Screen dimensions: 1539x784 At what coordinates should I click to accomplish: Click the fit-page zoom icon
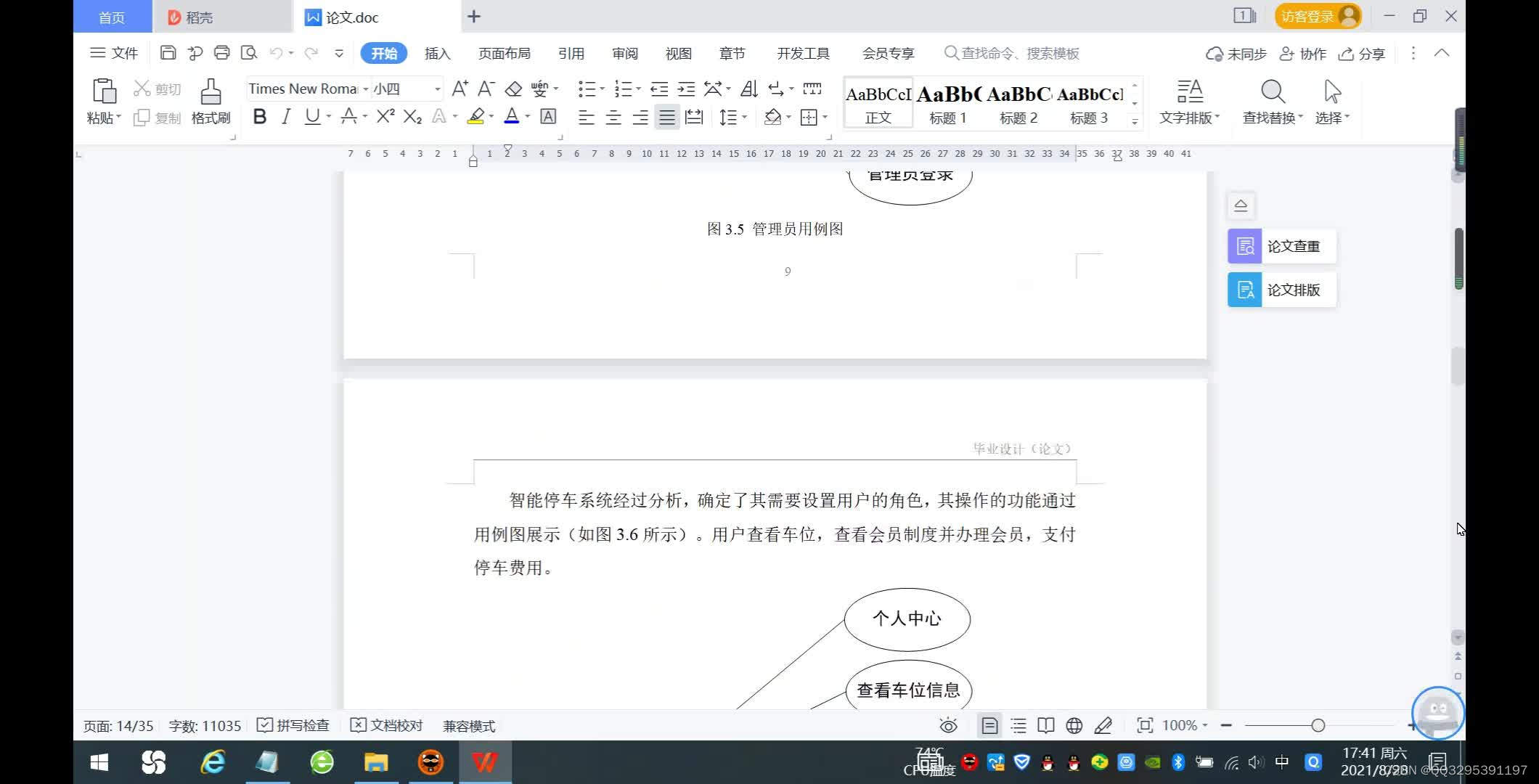[1145, 725]
